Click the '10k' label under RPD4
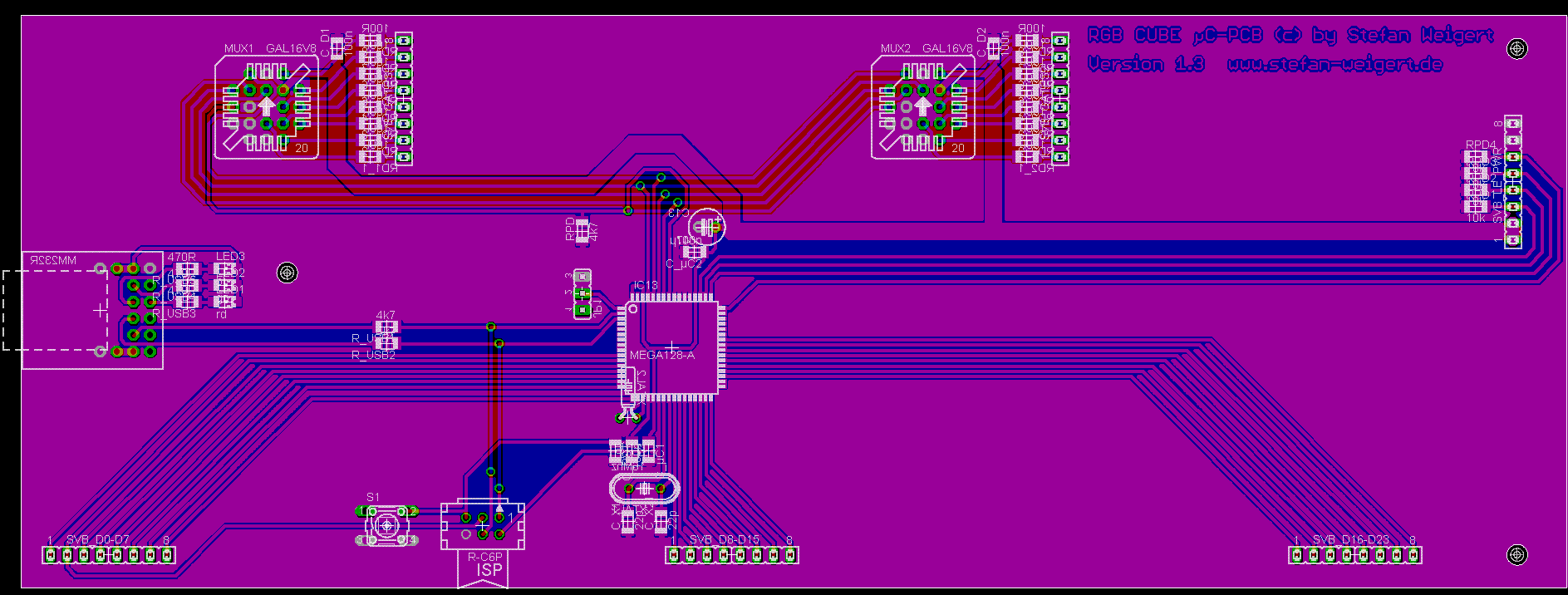Image resolution: width=1568 pixels, height=595 pixels. (1476, 219)
